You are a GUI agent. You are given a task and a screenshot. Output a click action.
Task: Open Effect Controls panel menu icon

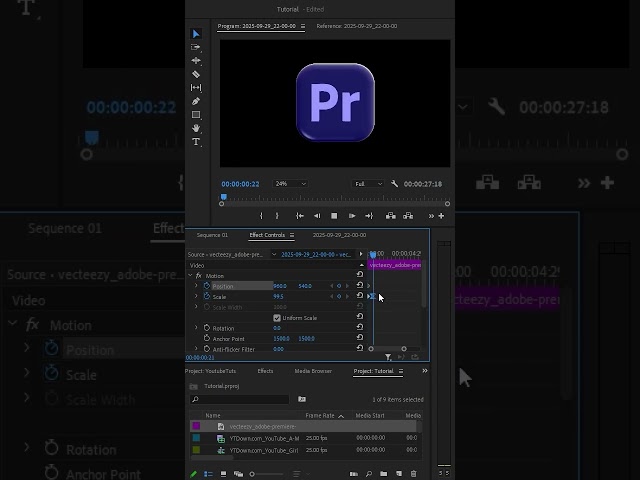click(292, 235)
